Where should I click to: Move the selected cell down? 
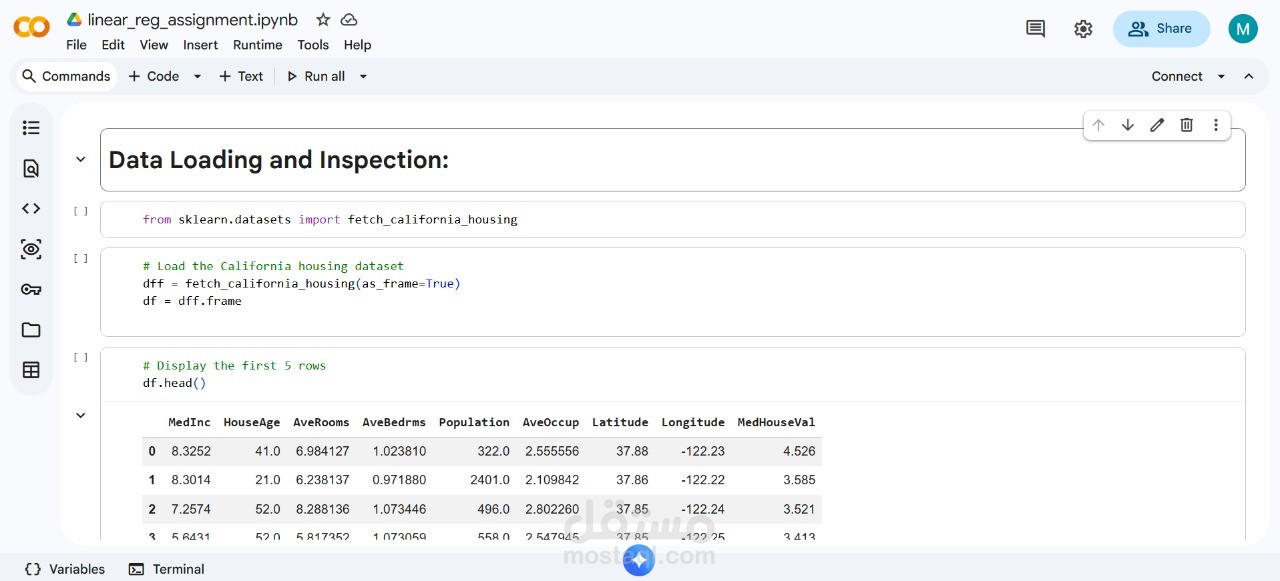[1128, 125]
